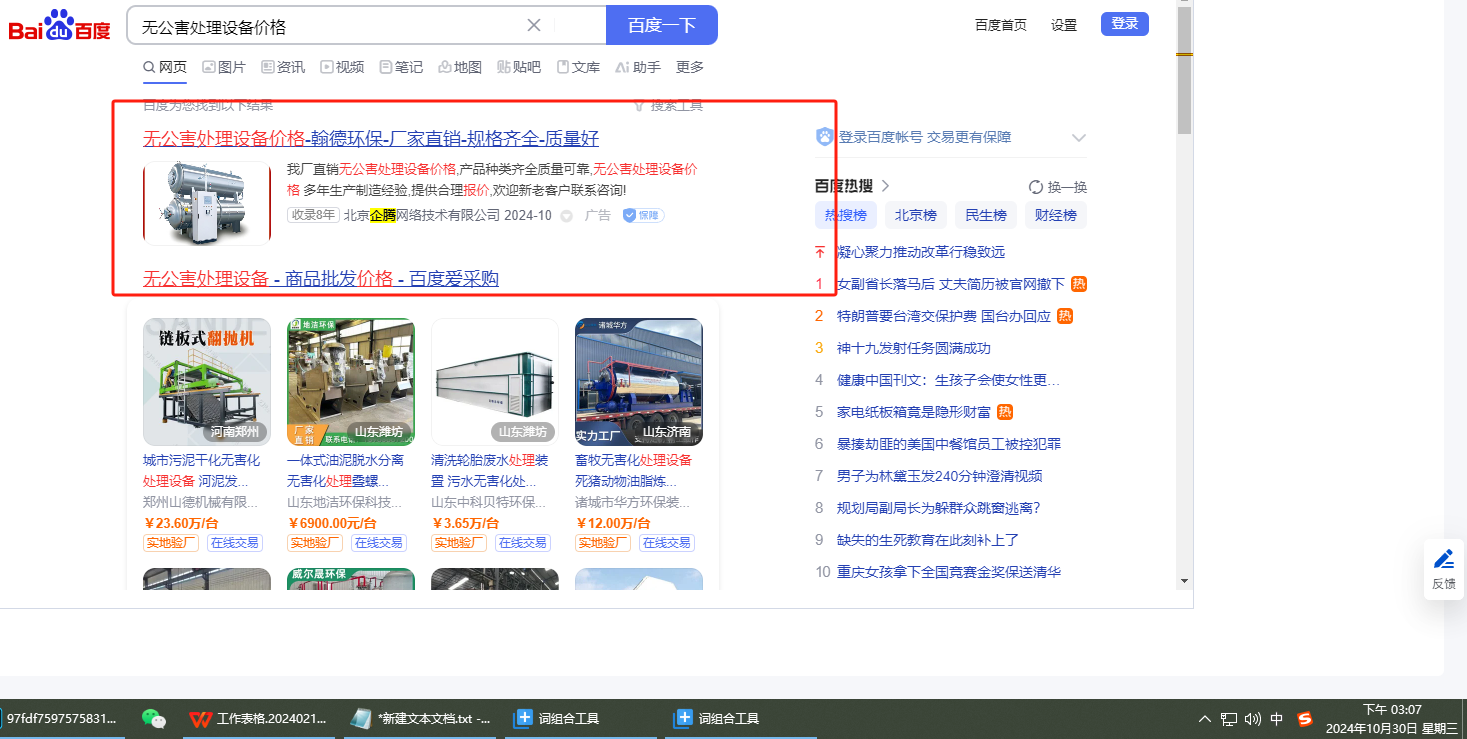Open 登录百度帐号 交易更有保障 link
Viewport: 1467px width, 739px height.
pyautogui.click(x=925, y=137)
